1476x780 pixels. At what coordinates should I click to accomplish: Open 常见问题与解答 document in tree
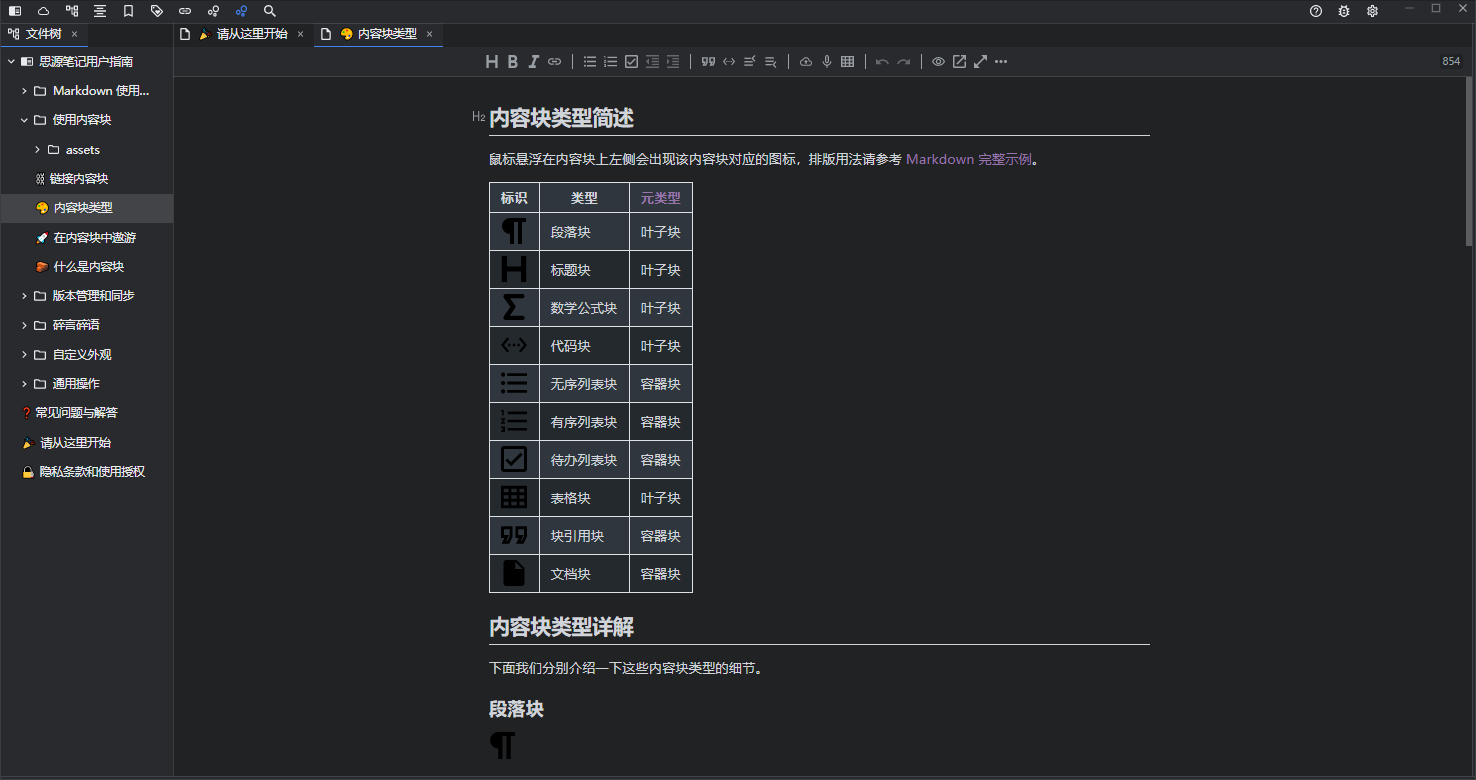pyautogui.click(x=76, y=413)
